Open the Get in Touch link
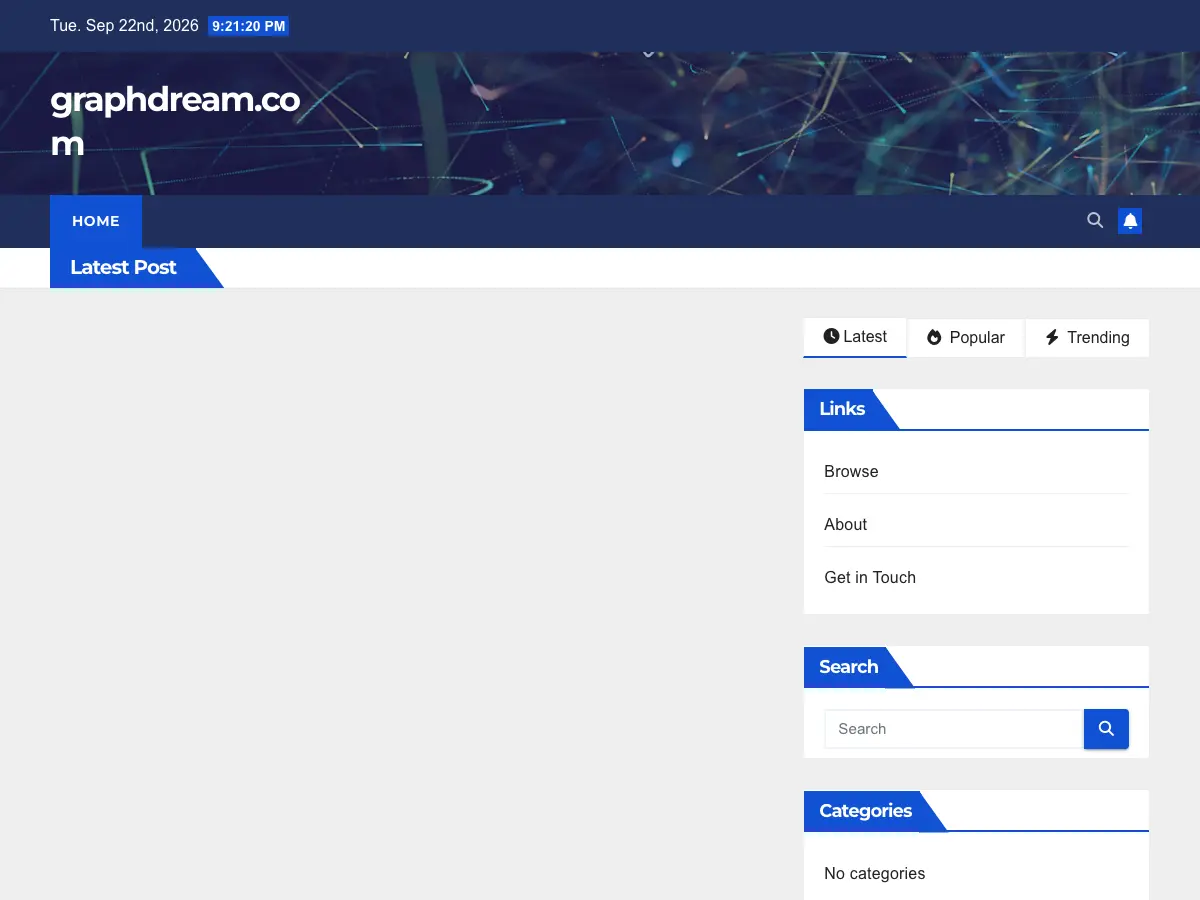 coord(870,577)
